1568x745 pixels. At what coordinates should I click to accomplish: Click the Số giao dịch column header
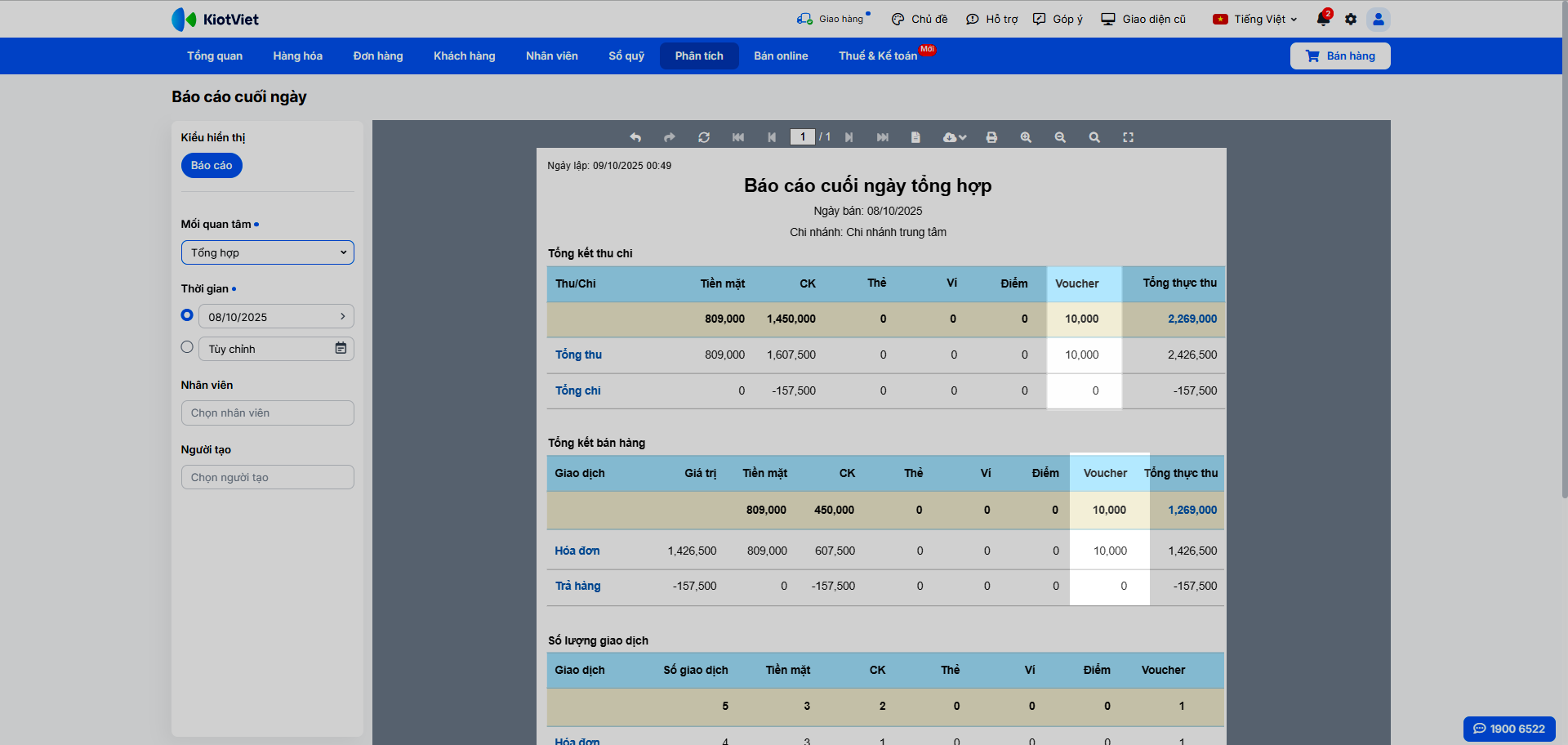(x=696, y=670)
